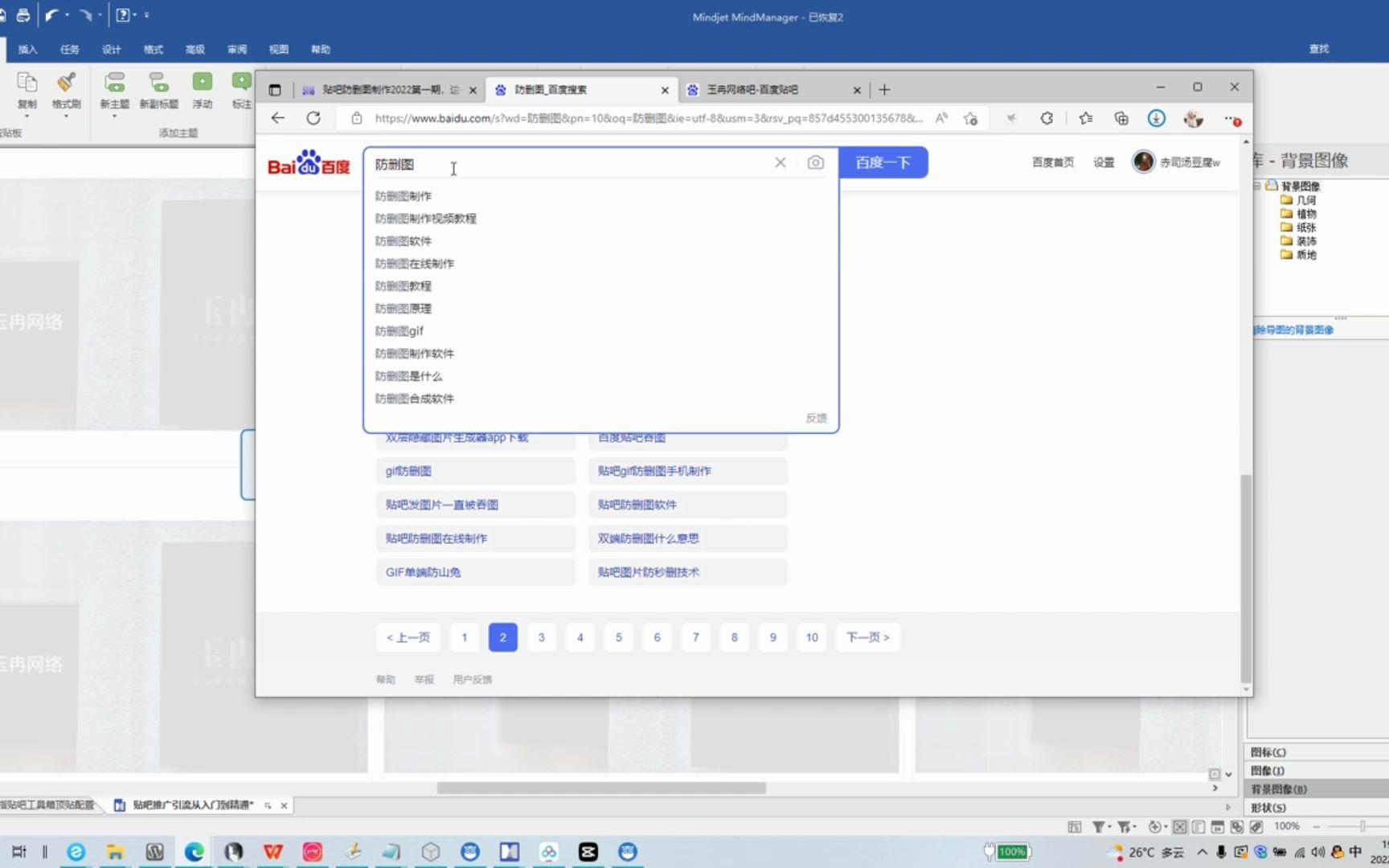Click the MindManager undo icon

pyautogui.click(x=51, y=15)
